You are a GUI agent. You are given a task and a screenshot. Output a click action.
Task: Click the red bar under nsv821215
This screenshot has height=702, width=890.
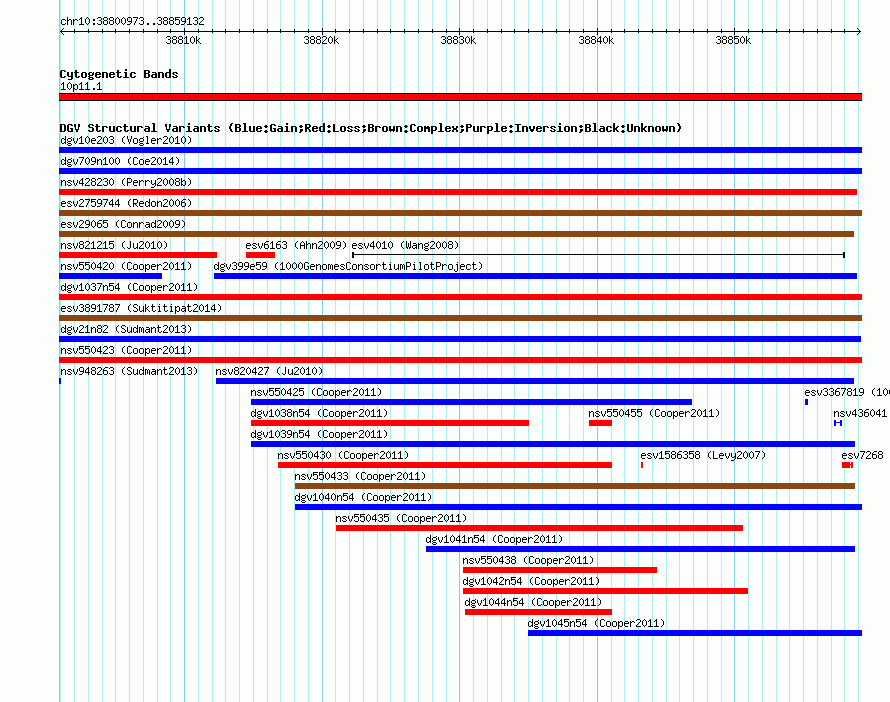(138, 255)
